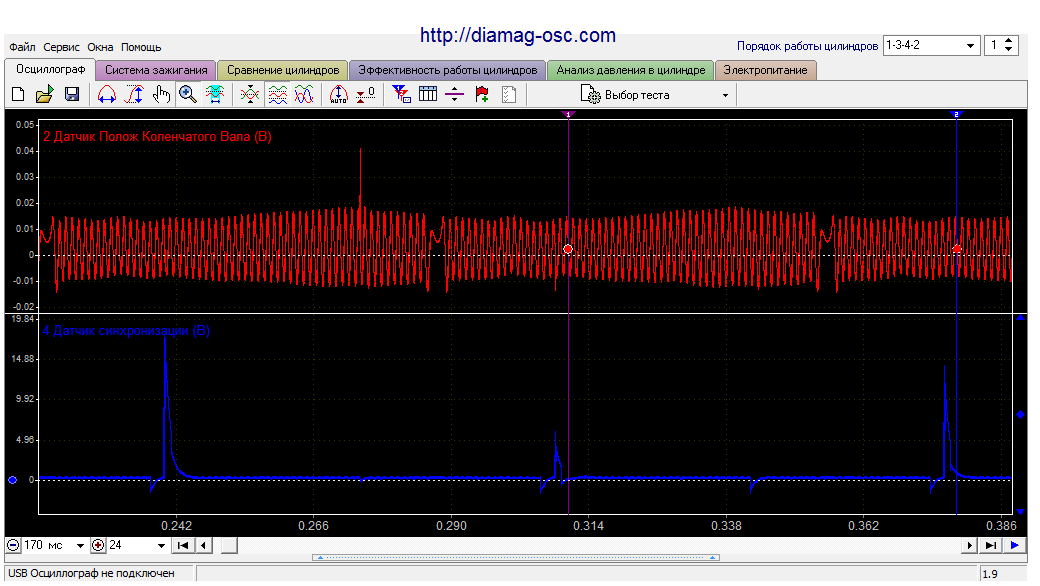Viewport: 1040px width, 586px height.
Task: Select the horizontal measurement arrow tool
Action: (x=107, y=95)
